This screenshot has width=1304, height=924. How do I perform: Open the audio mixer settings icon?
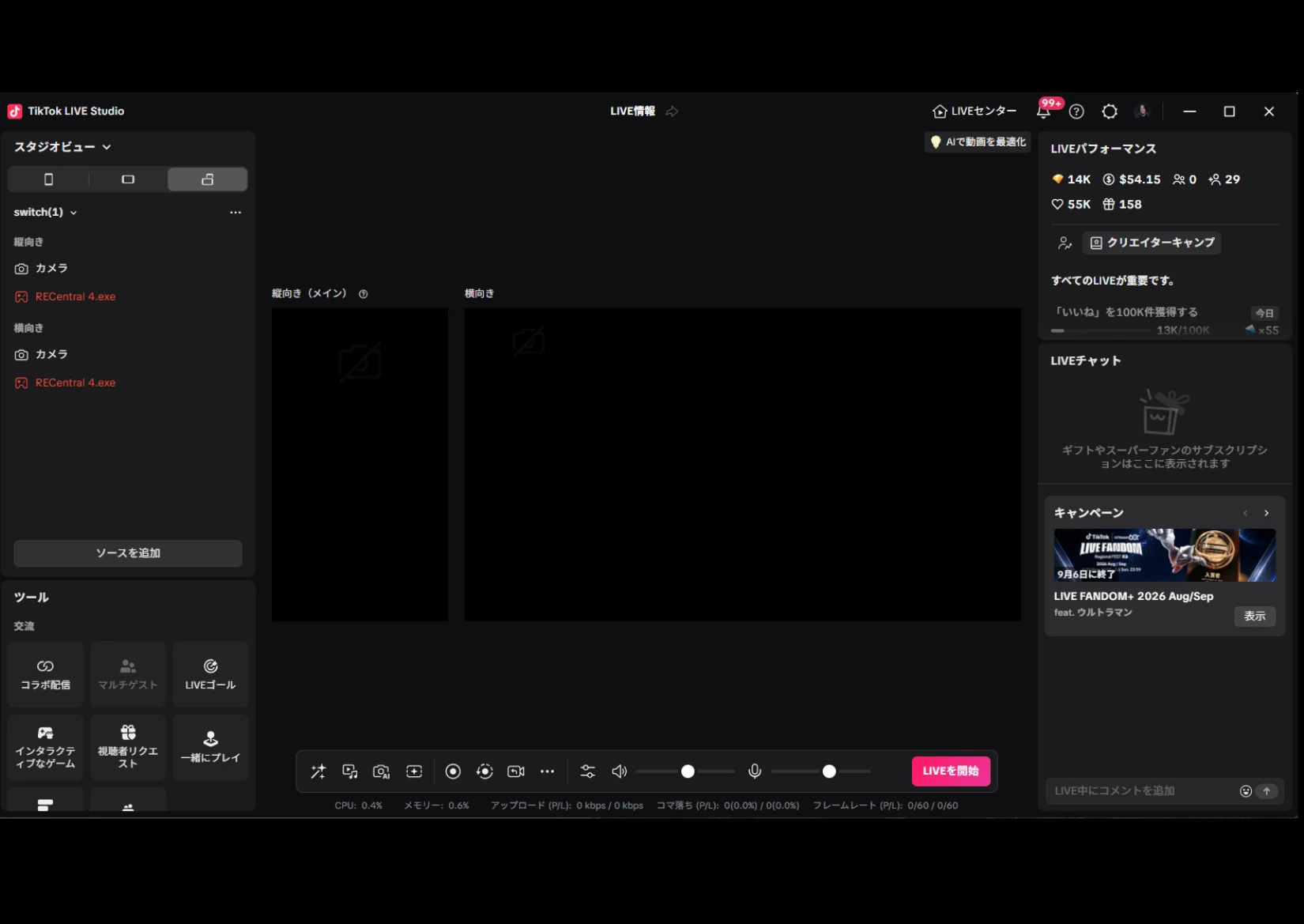[x=588, y=771]
